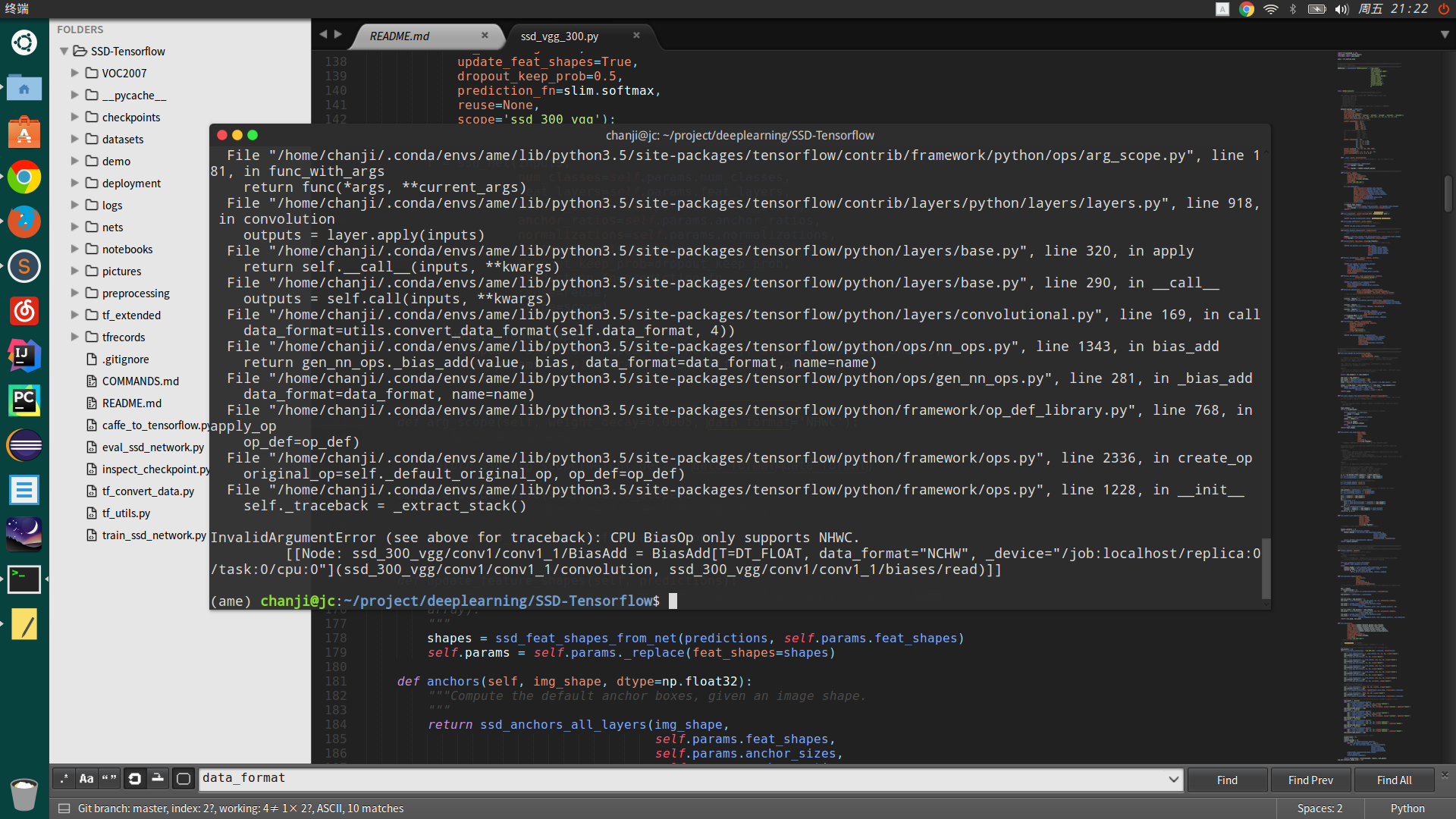Image resolution: width=1456 pixels, height=819 pixels.
Task: Switch to the README.md tab
Action: click(398, 36)
